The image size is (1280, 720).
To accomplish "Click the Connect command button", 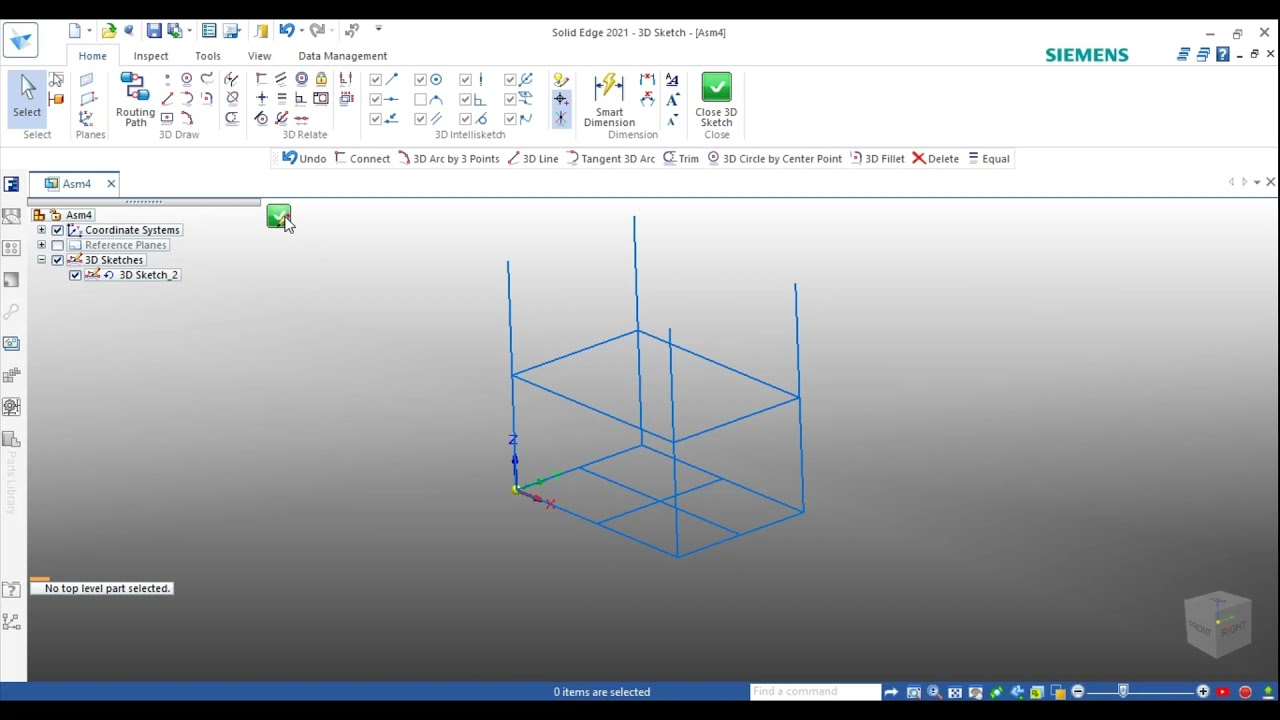I will pyautogui.click(x=362, y=158).
